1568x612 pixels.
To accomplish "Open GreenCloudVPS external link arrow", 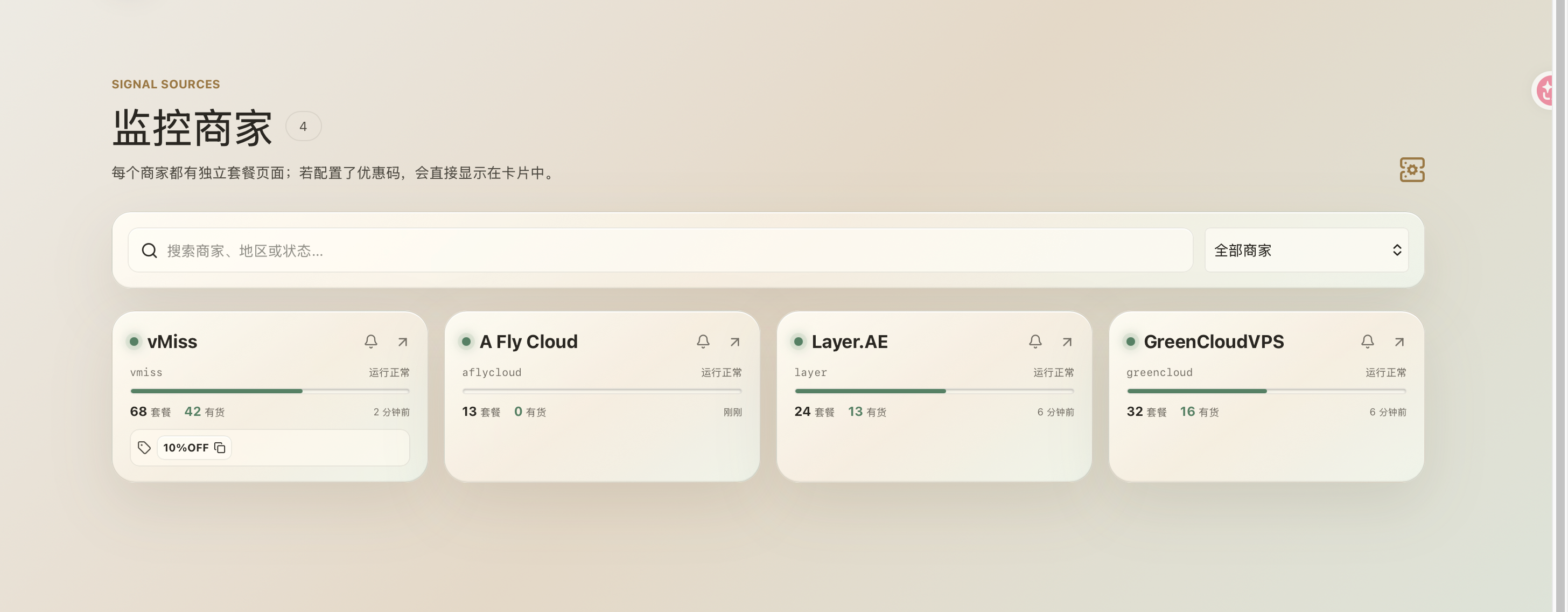I will pos(1400,342).
